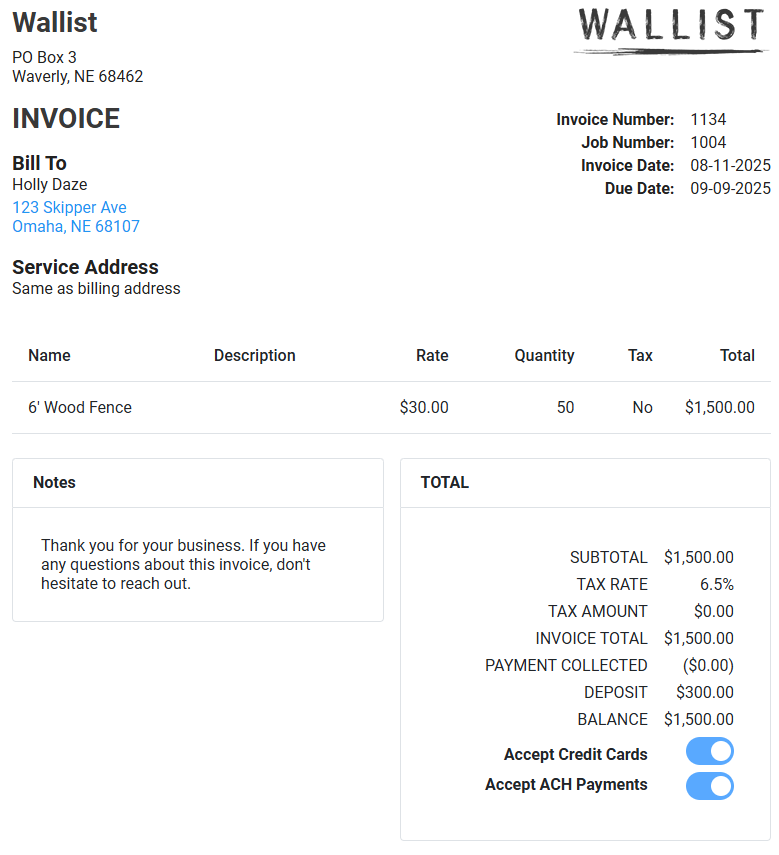Click the Tax column header
779x855 pixels.
[x=640, y=356]
